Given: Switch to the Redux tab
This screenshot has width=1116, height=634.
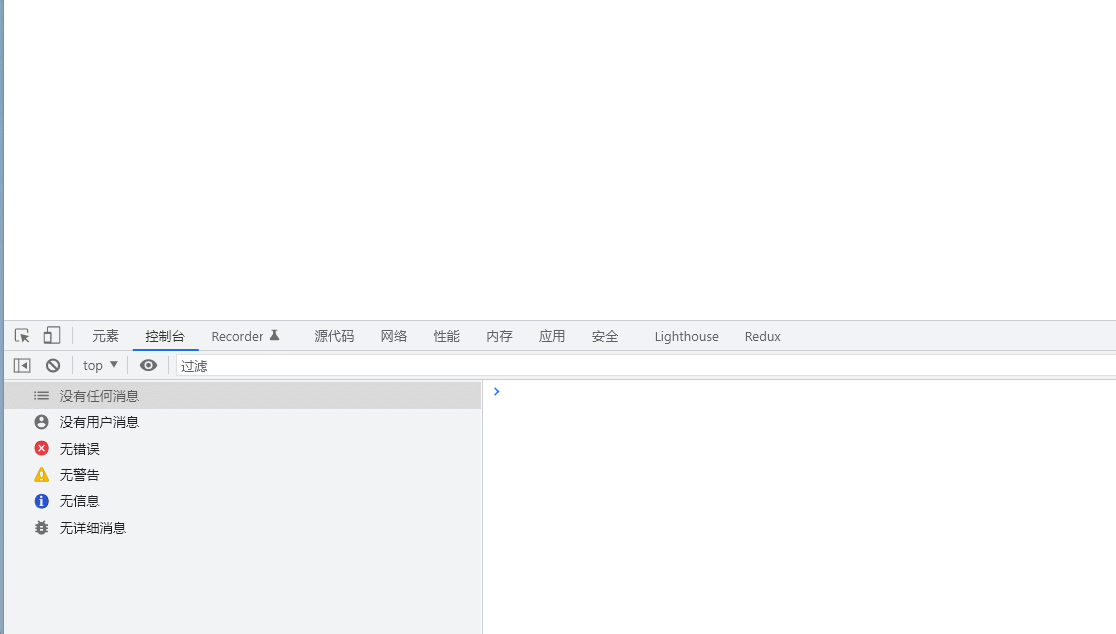Looking at the screenshot, I should (x=762, y=337).
